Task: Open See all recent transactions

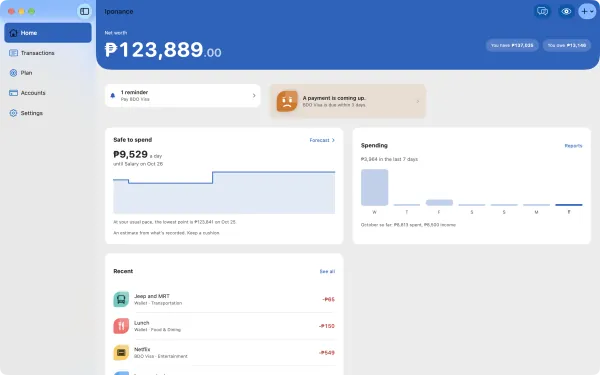Action: coord(327,271)
